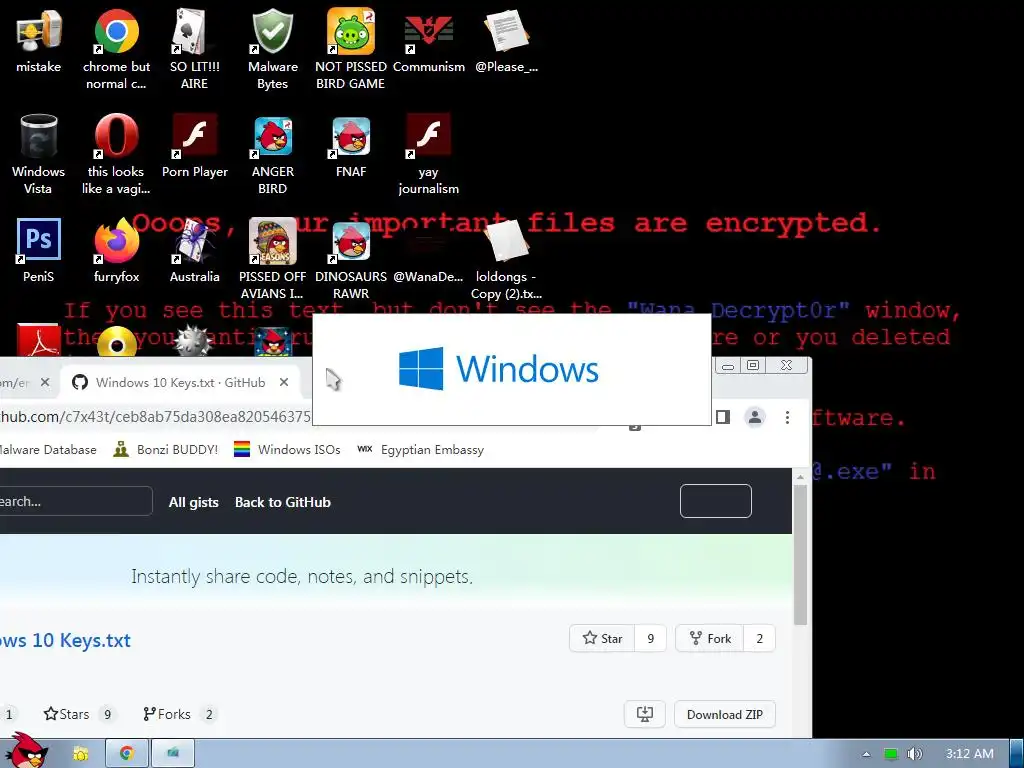Close the partially visible left Chrome tab
The height and width of the screenshot is (768, 1024).
tap(45, 382)
